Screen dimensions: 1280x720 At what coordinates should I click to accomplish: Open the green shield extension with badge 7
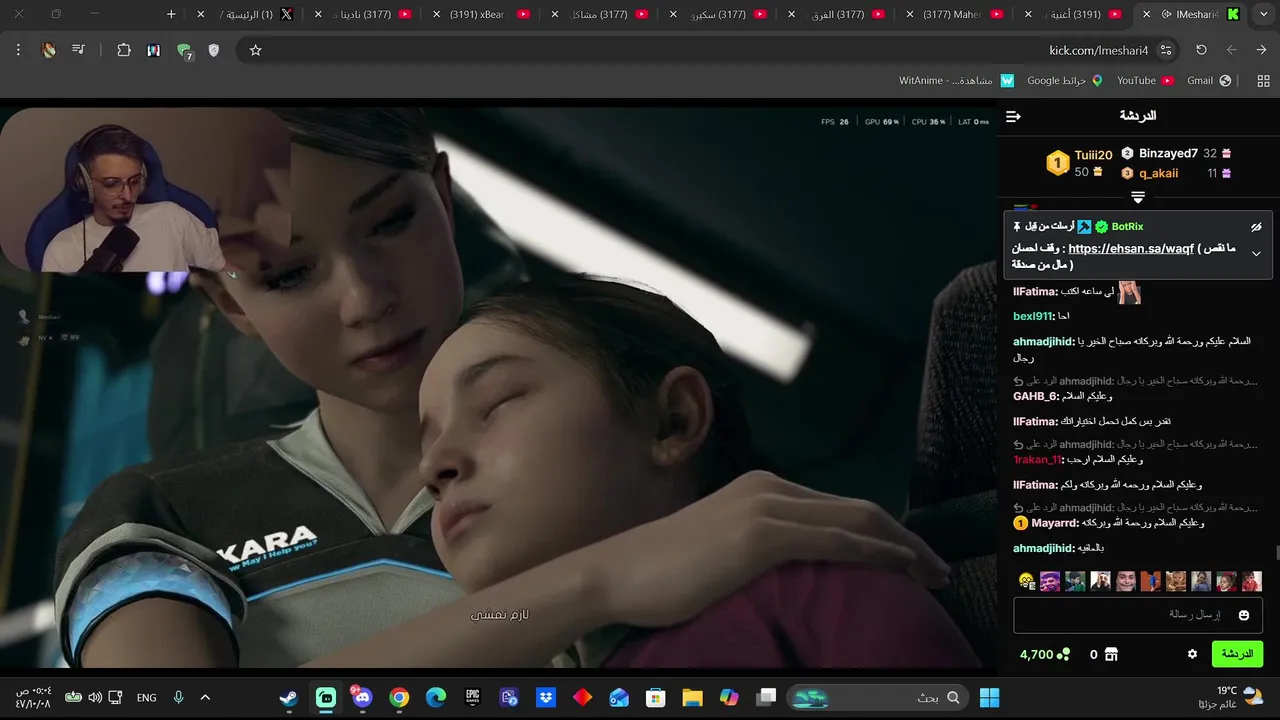(184, 51)
